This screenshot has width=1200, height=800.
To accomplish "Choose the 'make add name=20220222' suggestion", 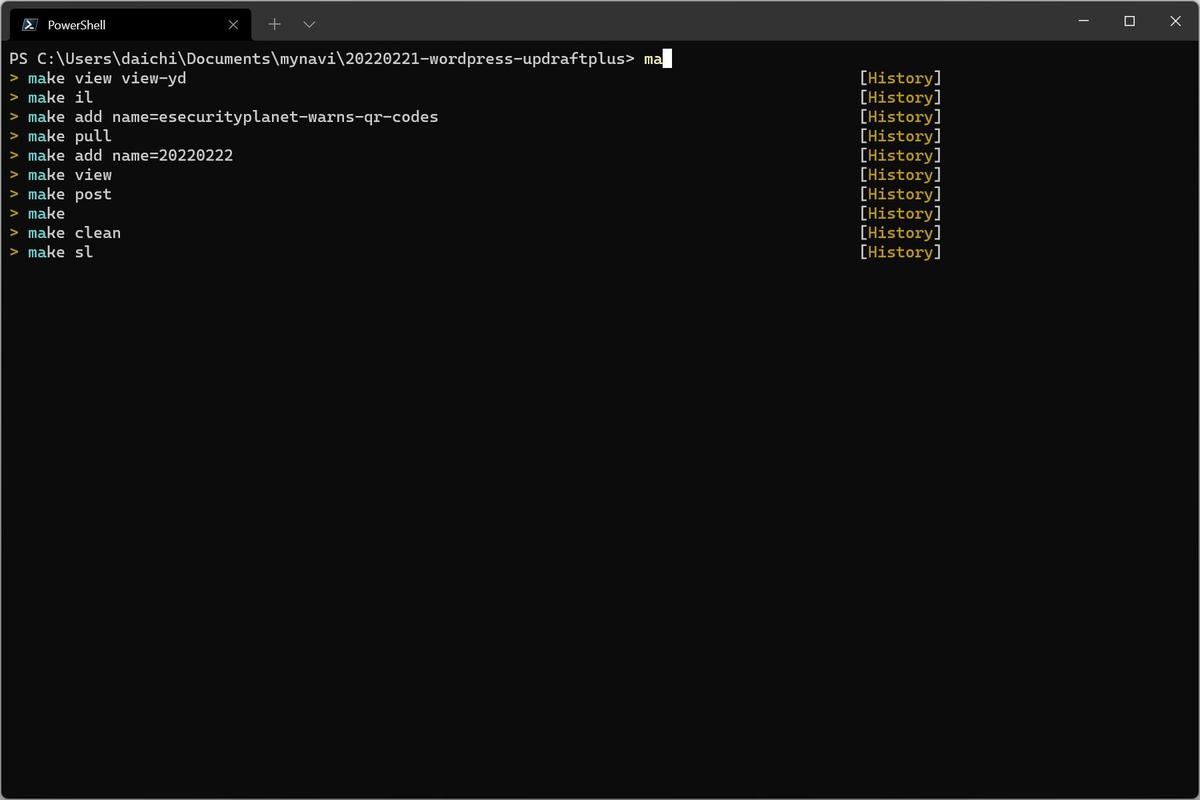I will tap(130, 156).
